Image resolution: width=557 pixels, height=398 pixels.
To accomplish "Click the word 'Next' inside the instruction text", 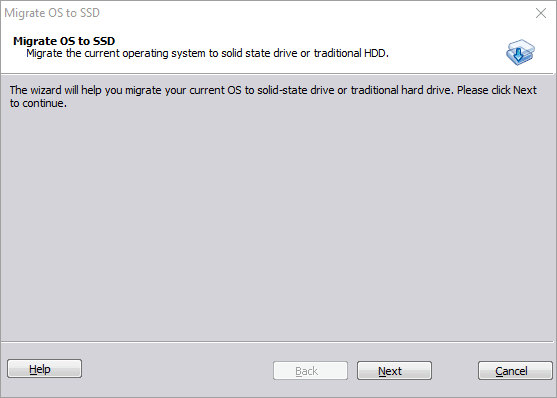I will (x=525, y=90).
